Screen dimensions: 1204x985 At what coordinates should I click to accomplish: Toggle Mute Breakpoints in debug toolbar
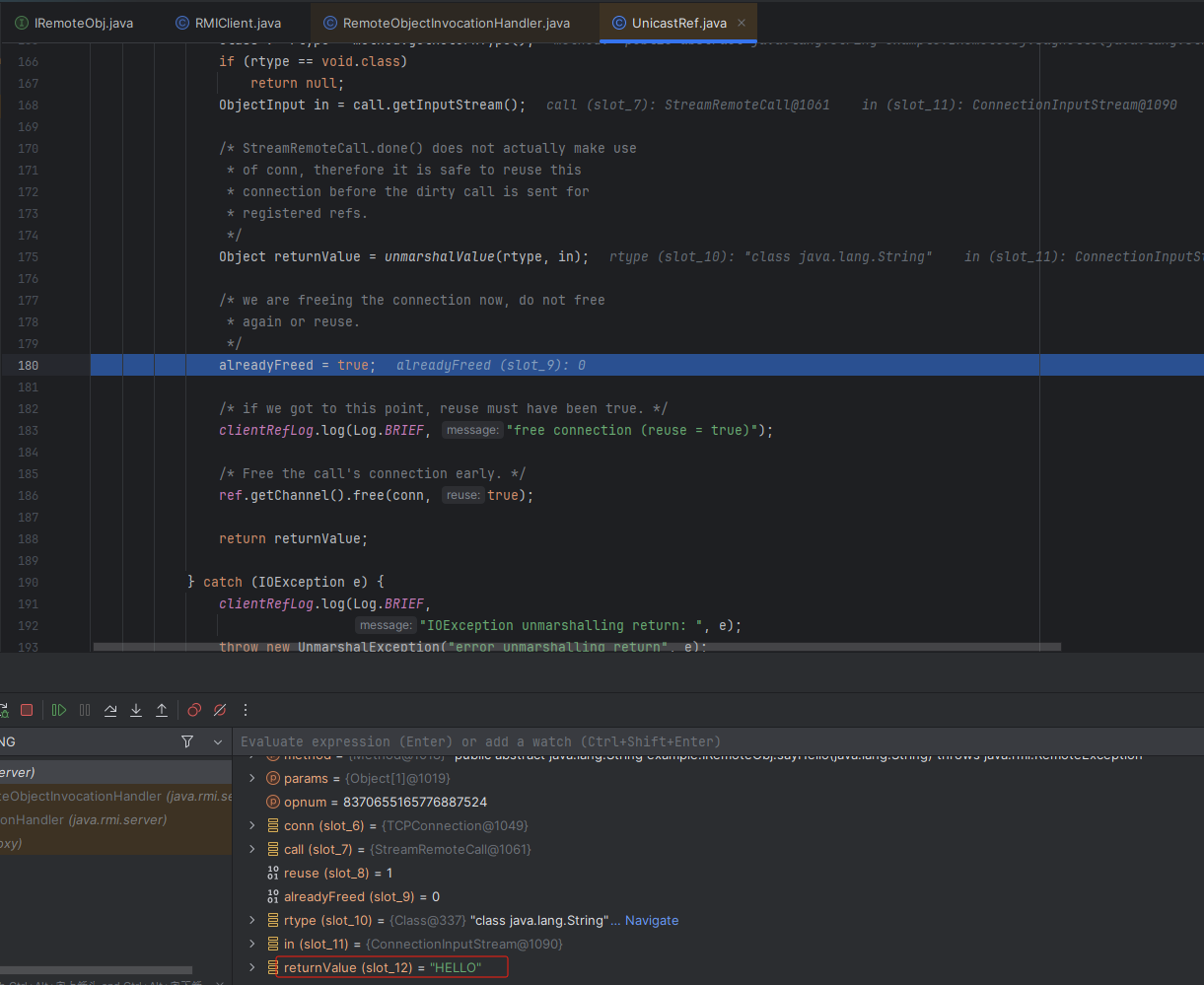point(220,710)
